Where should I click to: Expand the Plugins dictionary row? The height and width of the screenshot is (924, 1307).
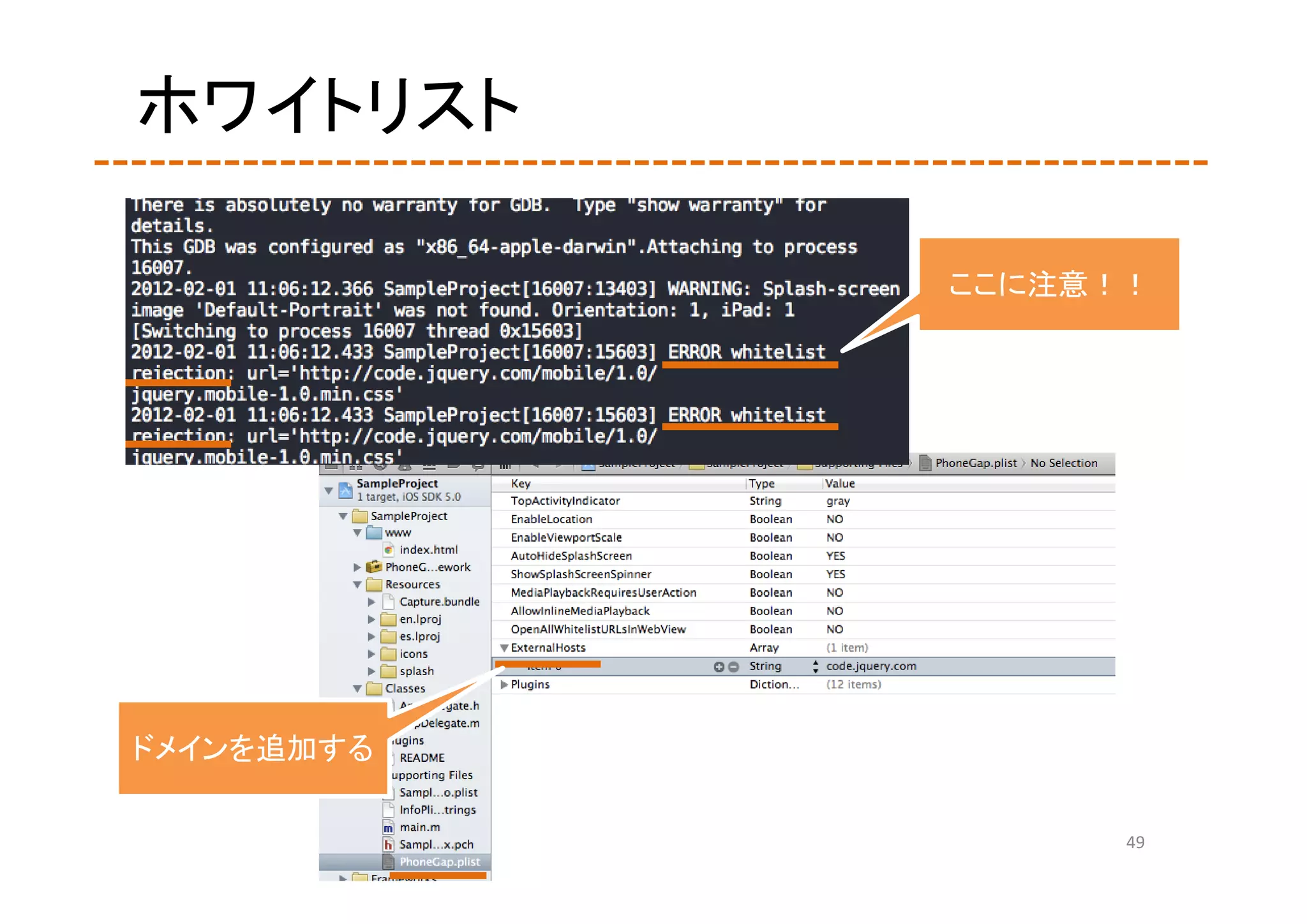tap(504, 685)
